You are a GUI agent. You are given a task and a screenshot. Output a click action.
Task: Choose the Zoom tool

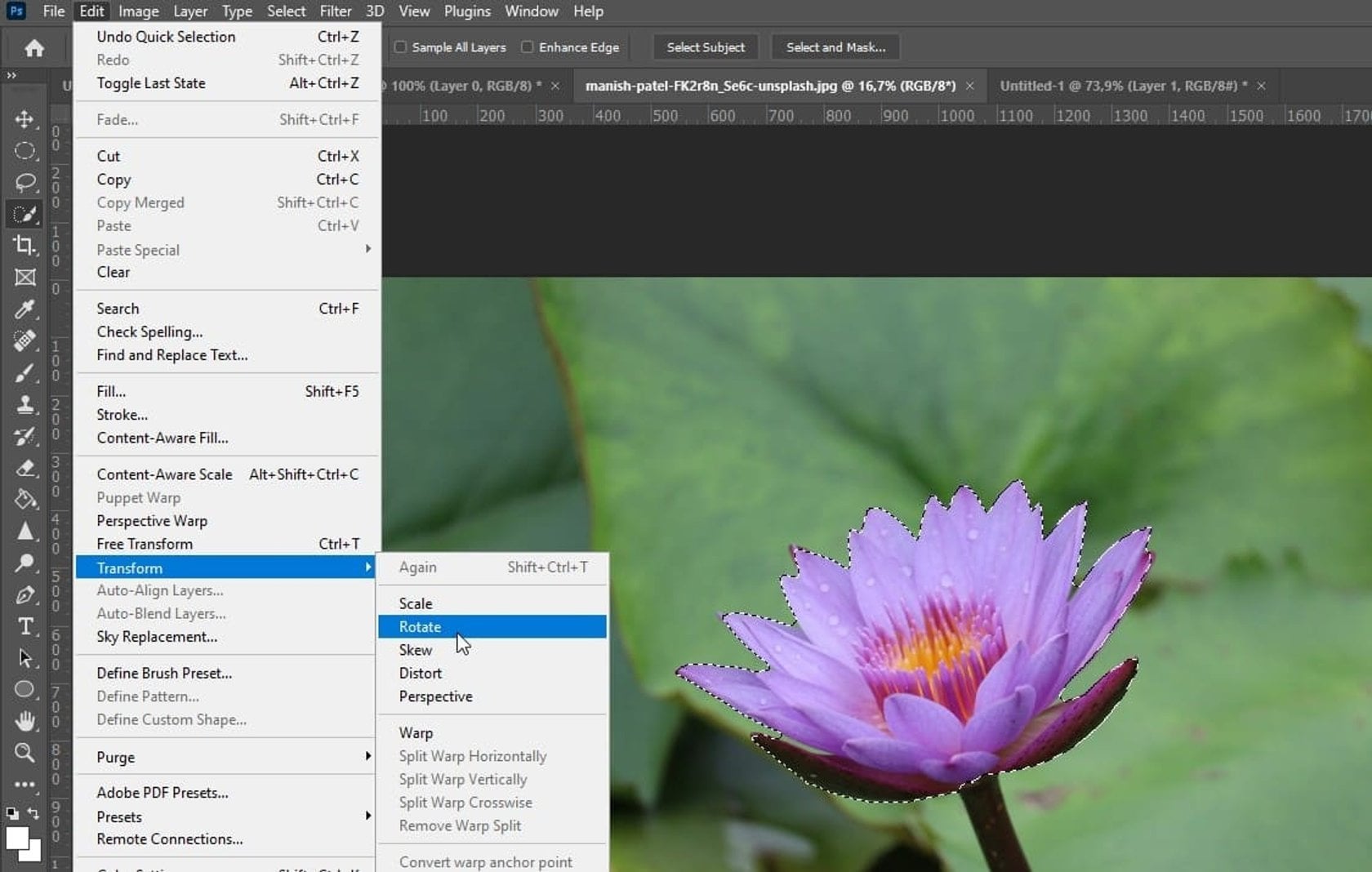(24, 753)
